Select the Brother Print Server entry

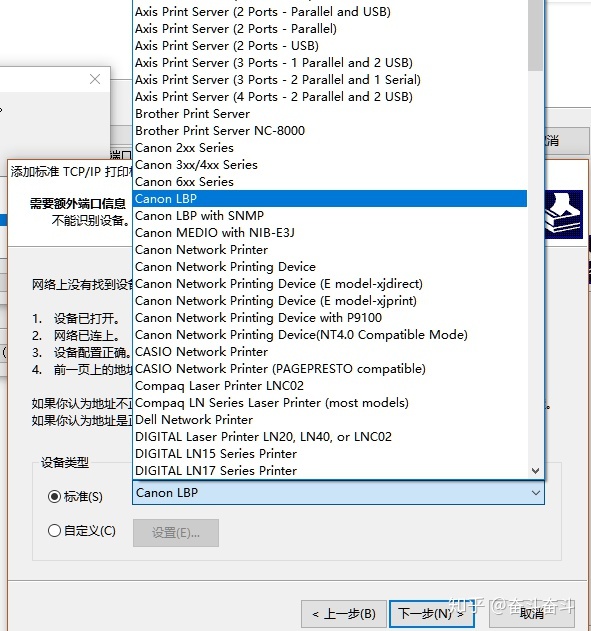tap(330, 113)
